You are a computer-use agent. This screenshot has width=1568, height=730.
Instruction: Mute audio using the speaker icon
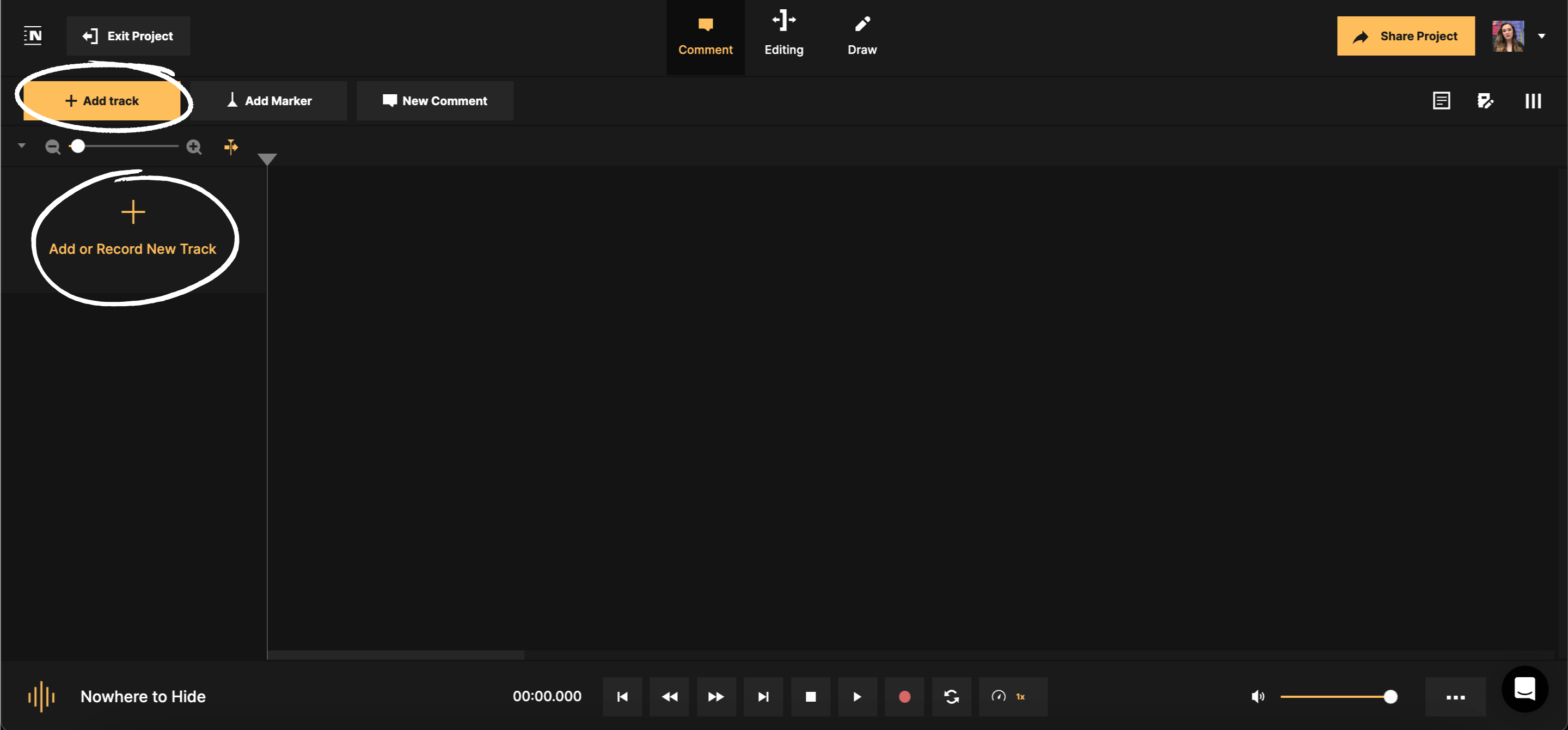1258,697
